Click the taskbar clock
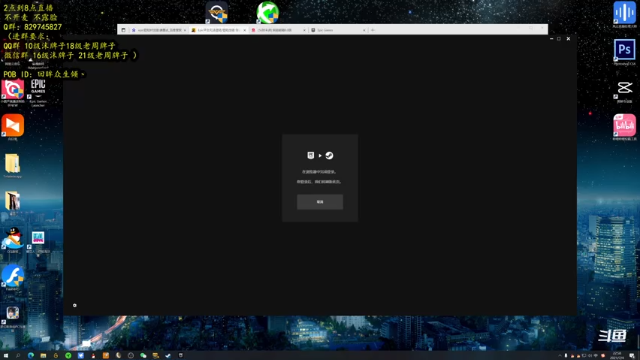This screenshot has height=360, width=640. [x=617, y=356]
